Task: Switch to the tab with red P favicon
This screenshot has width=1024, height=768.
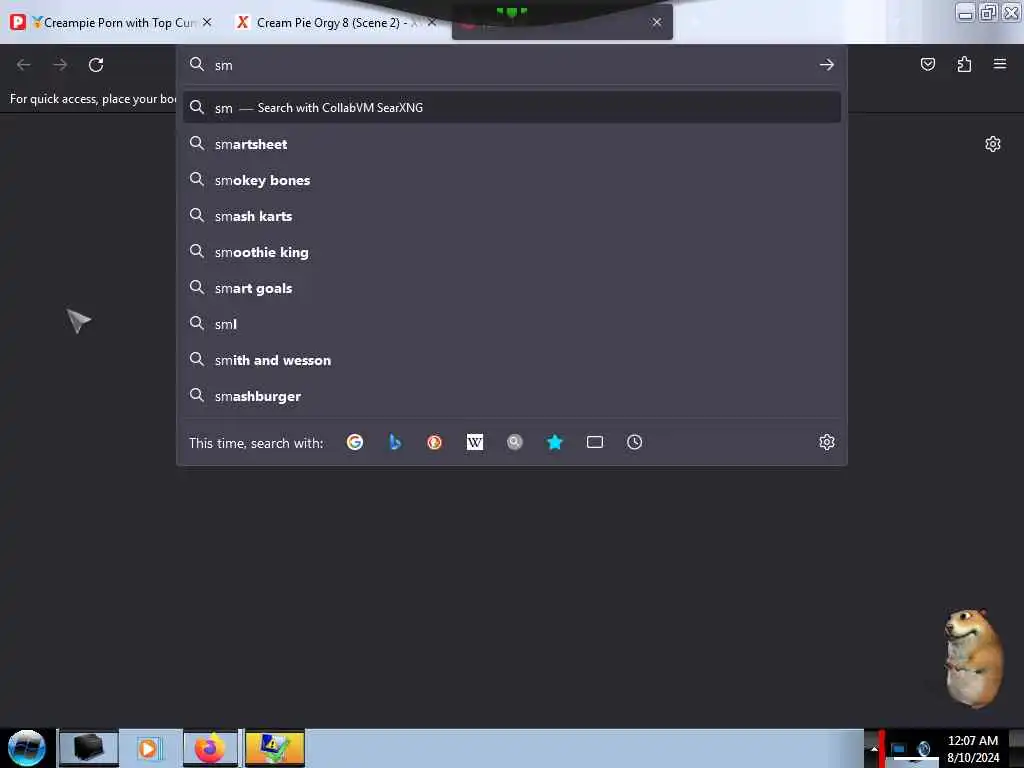Action: point(111,22)
